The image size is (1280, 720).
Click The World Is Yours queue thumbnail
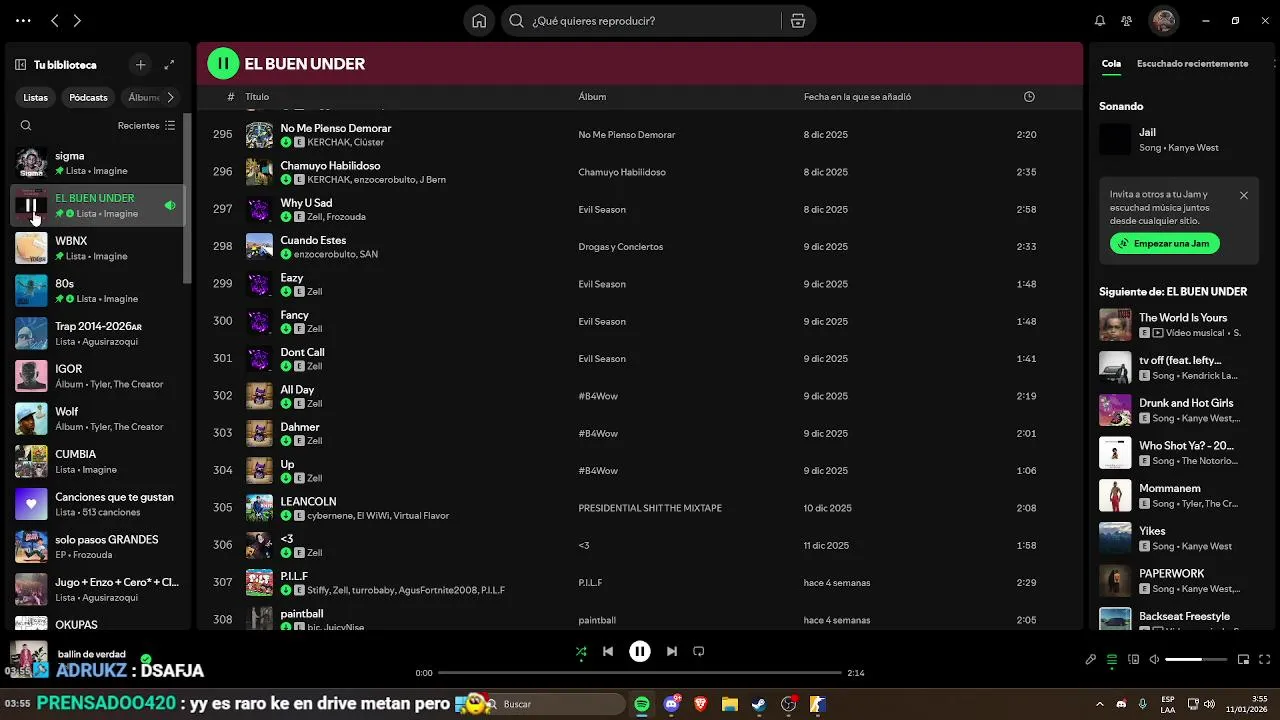point(1115,325)
